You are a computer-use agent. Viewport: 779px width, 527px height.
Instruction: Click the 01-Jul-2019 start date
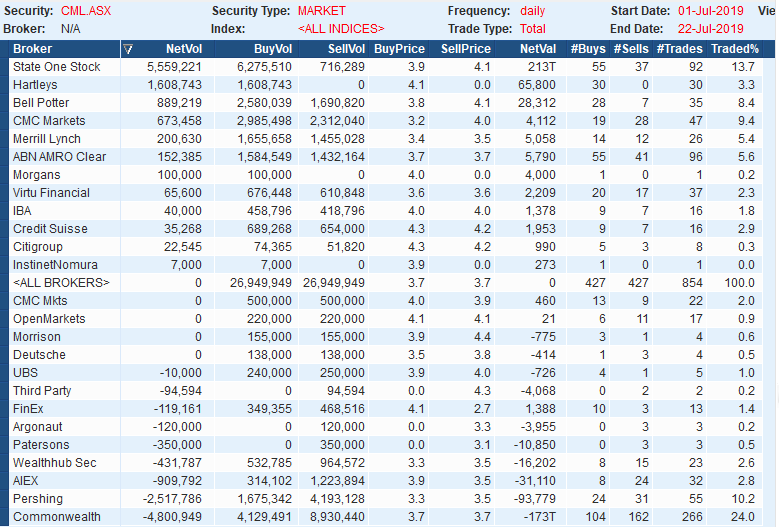pos(710,11)
